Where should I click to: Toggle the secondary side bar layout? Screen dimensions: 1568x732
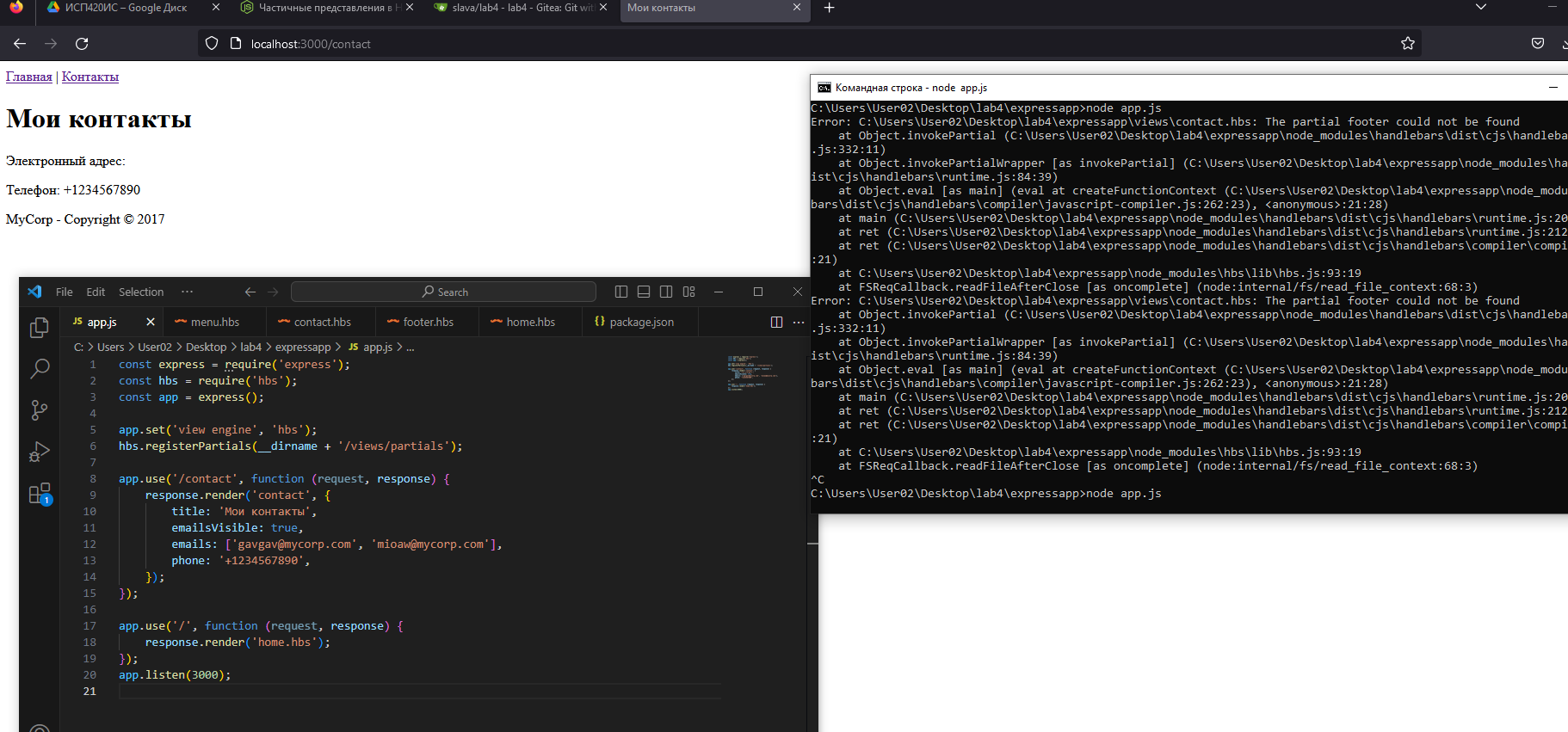tap(666, 292)
